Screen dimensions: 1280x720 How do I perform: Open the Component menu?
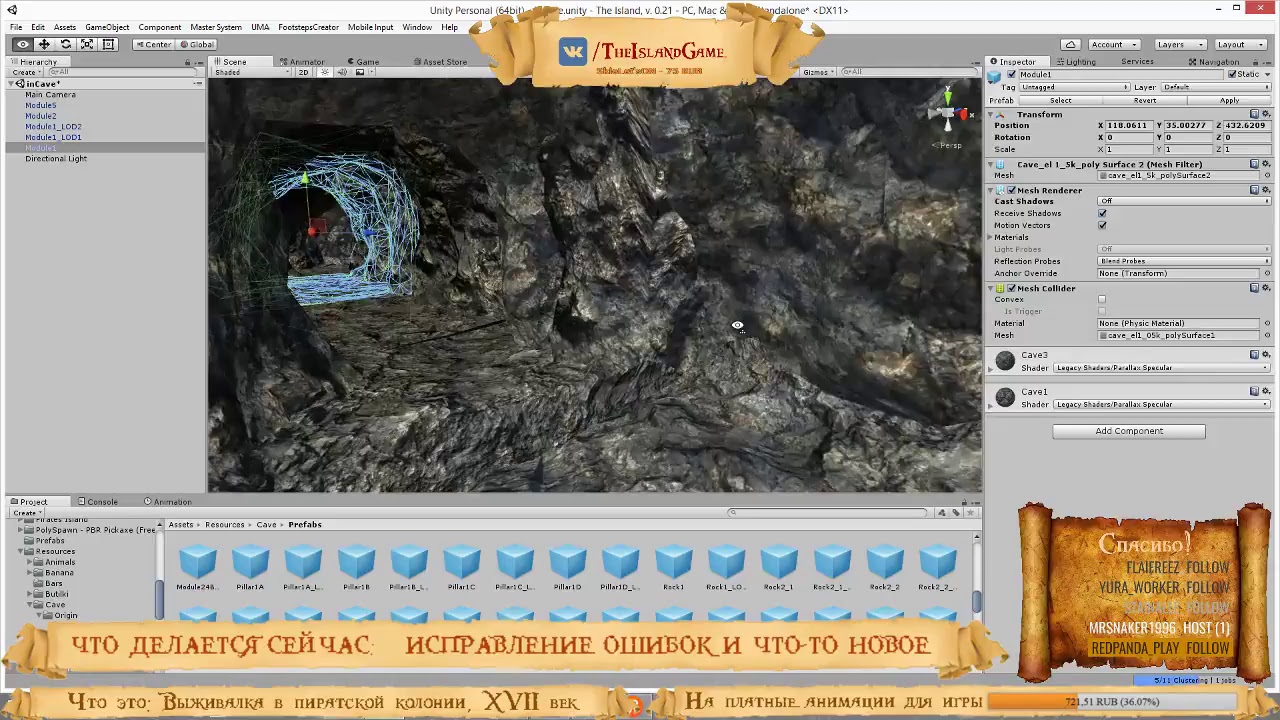tap(160, 27)
